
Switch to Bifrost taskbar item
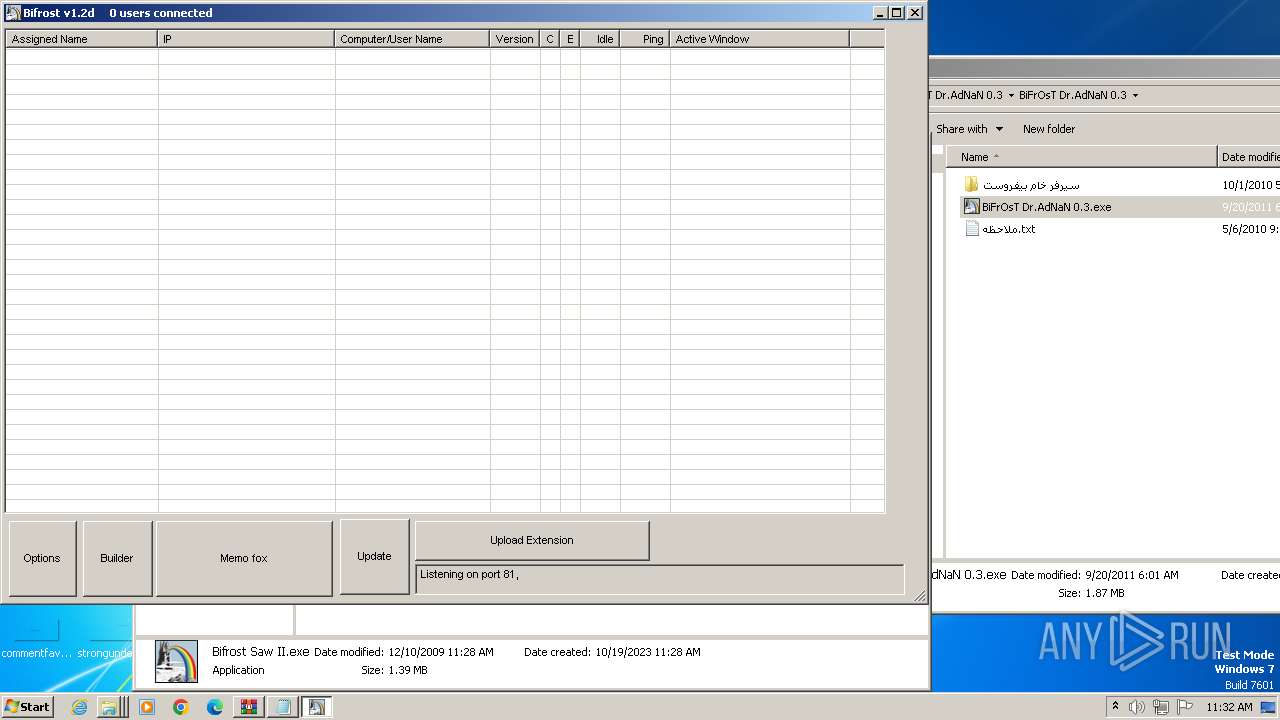[x=317, y=707]
